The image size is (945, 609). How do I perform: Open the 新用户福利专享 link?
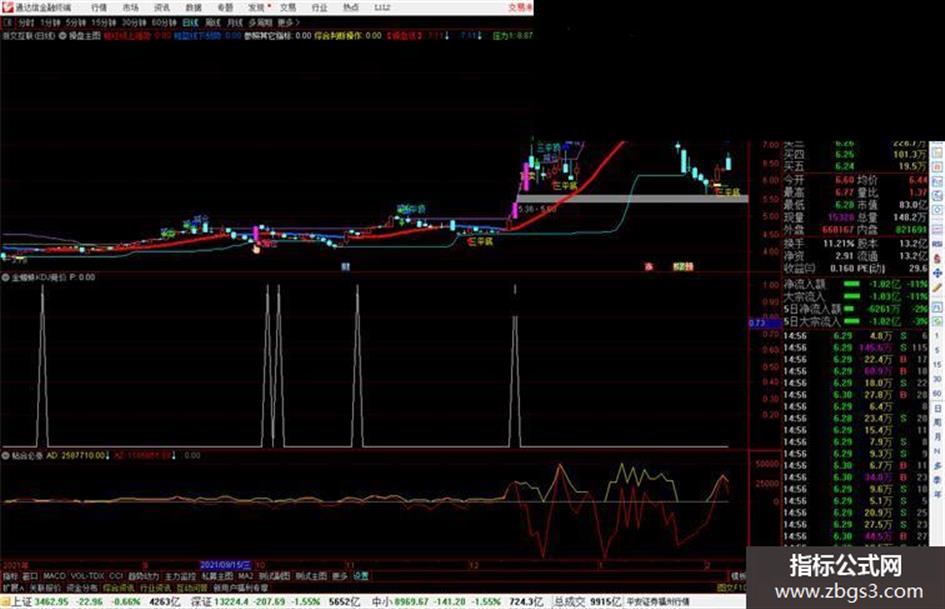click(240, 588)
